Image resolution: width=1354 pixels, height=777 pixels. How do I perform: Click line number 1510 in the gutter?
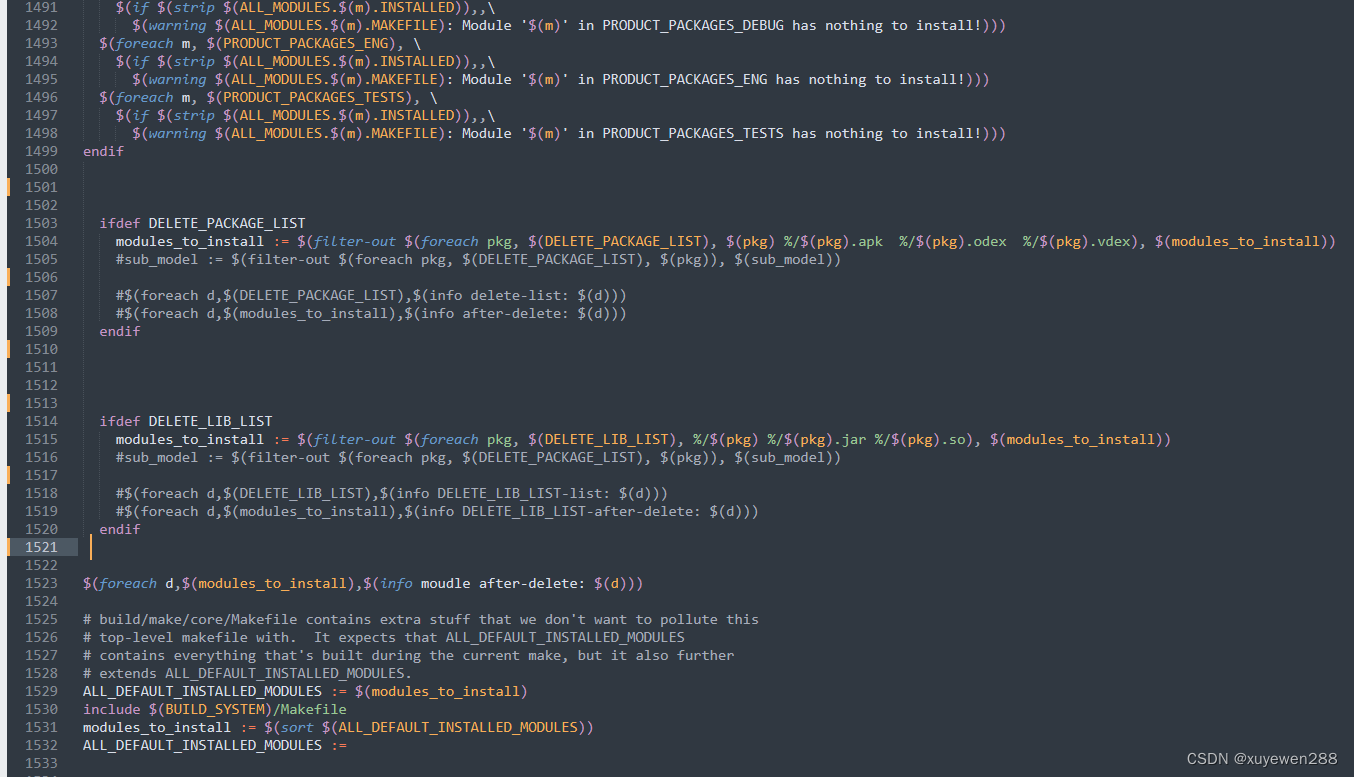click(41, 349)
